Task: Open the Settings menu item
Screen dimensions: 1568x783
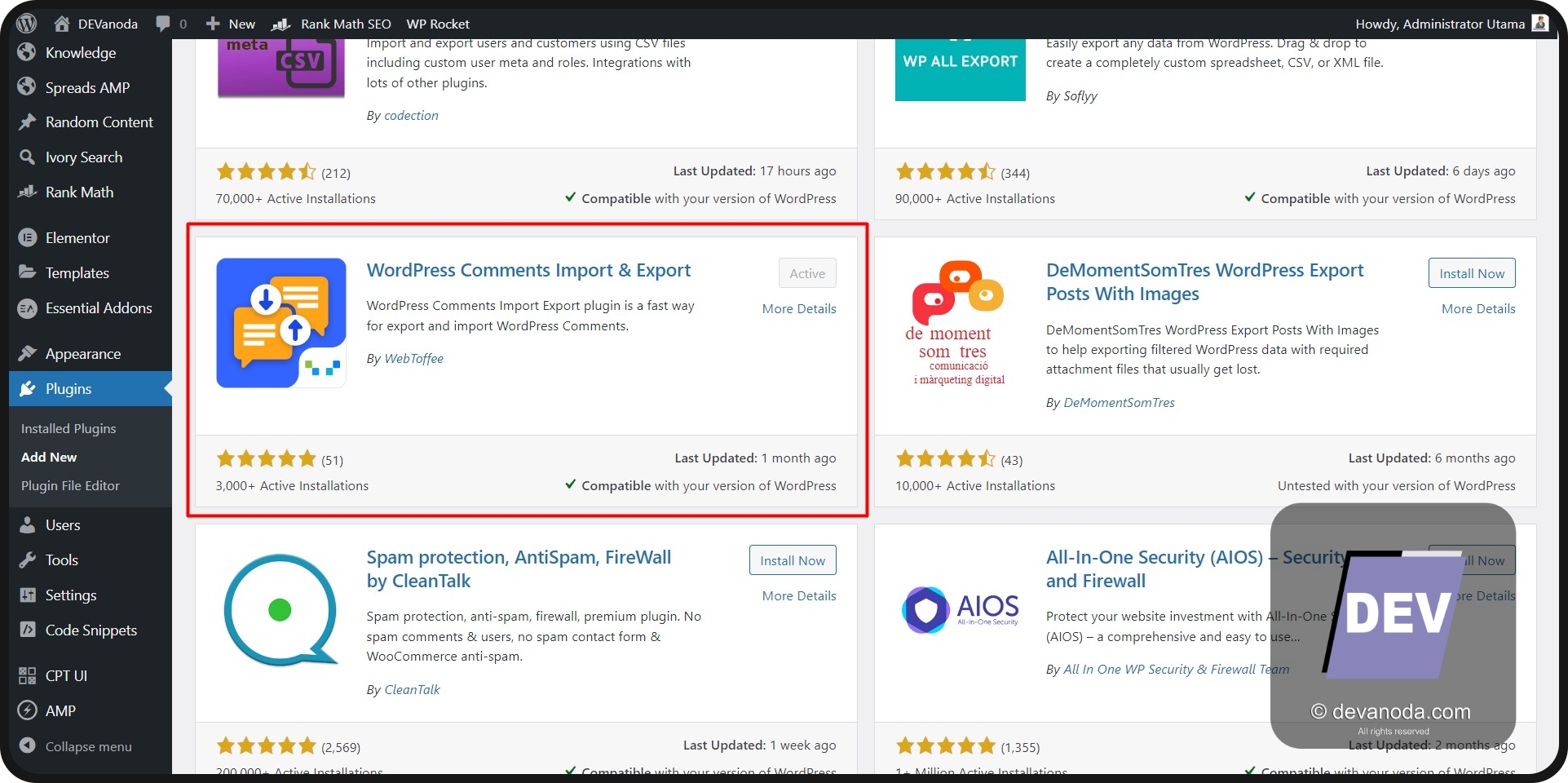Action: click(x=71, y=595)
